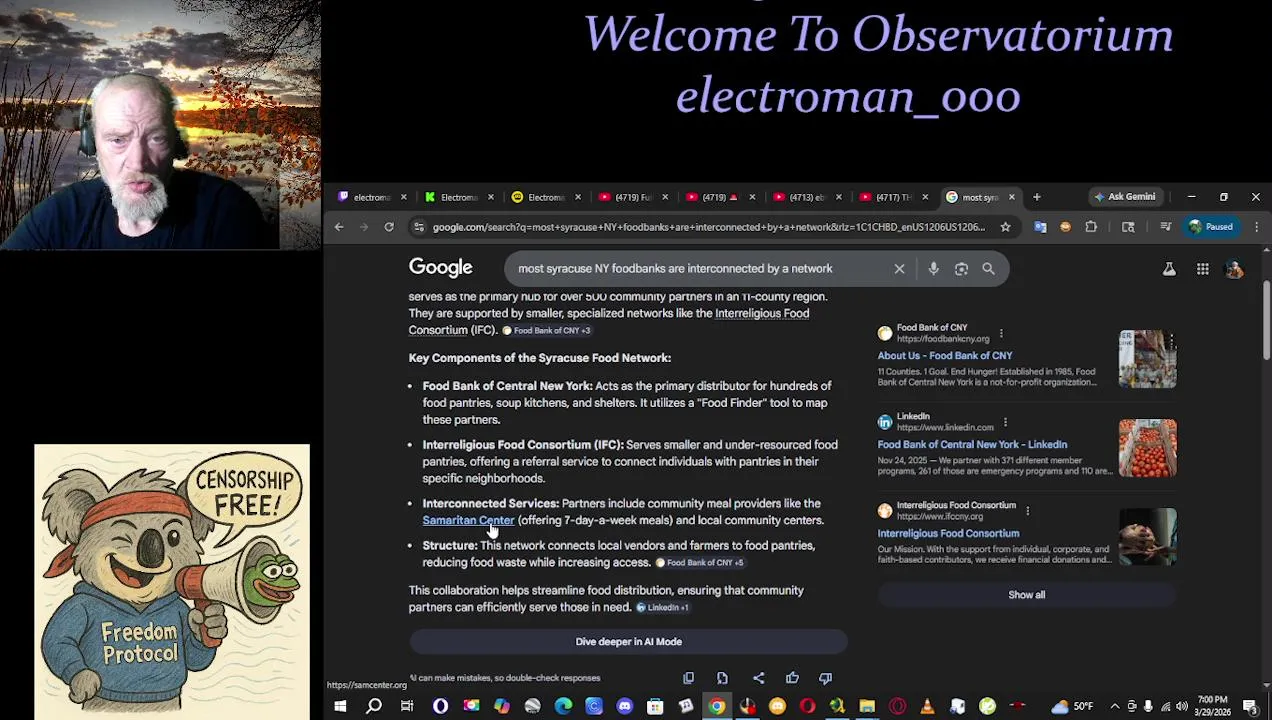
Task: Open Search Labs flask icon
Action: (1169, 269)
